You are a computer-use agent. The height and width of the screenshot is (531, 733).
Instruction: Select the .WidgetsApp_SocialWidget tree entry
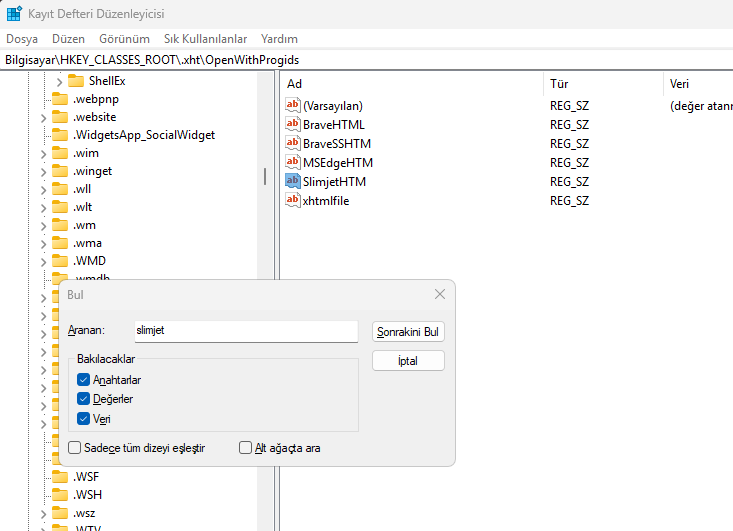[144, 135]
